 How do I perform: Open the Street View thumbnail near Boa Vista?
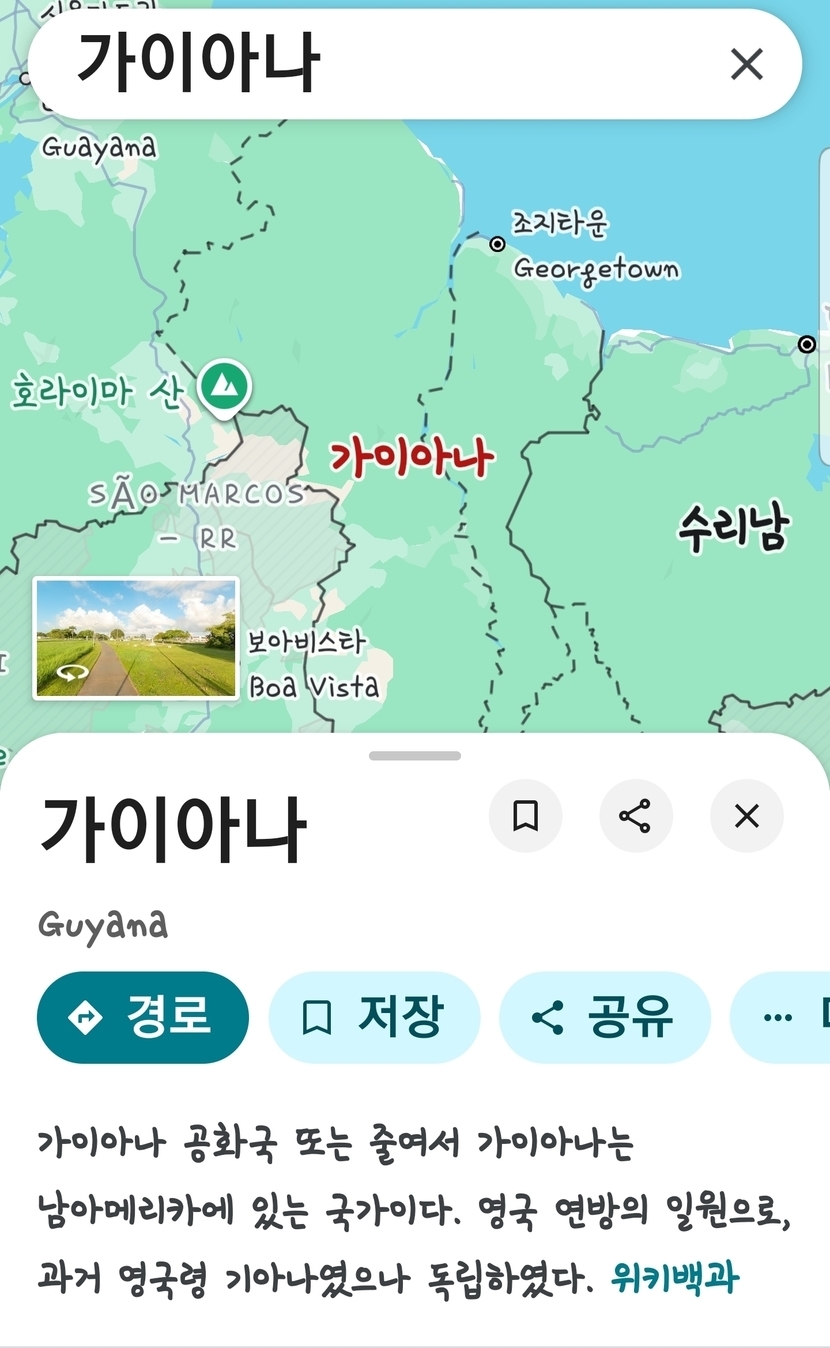(x=136, y=638)
